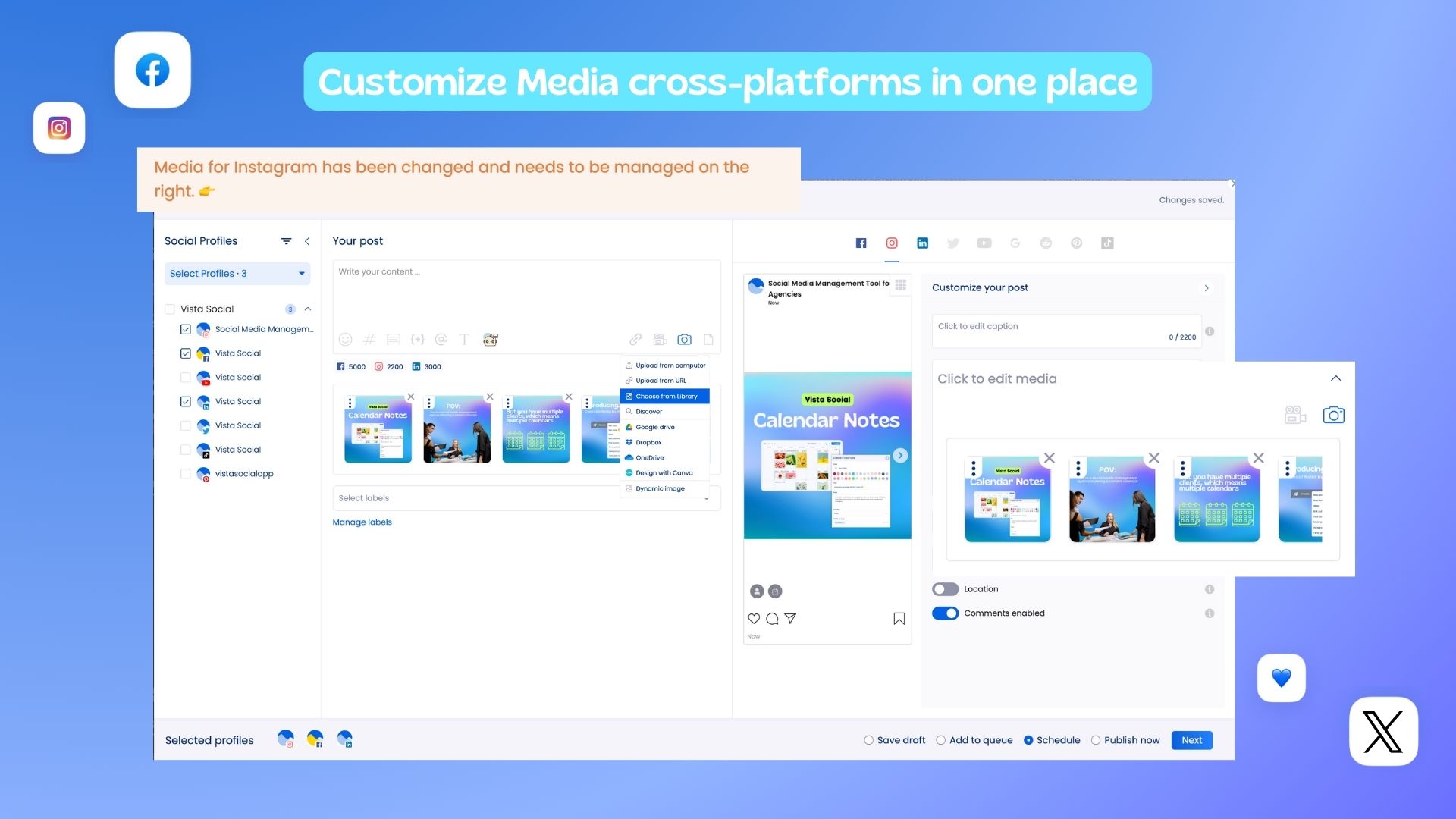Screen dimensions: 1456x819
Task: Insert a hashtag using the hashtag icon
Action: [x=369, y=339]
